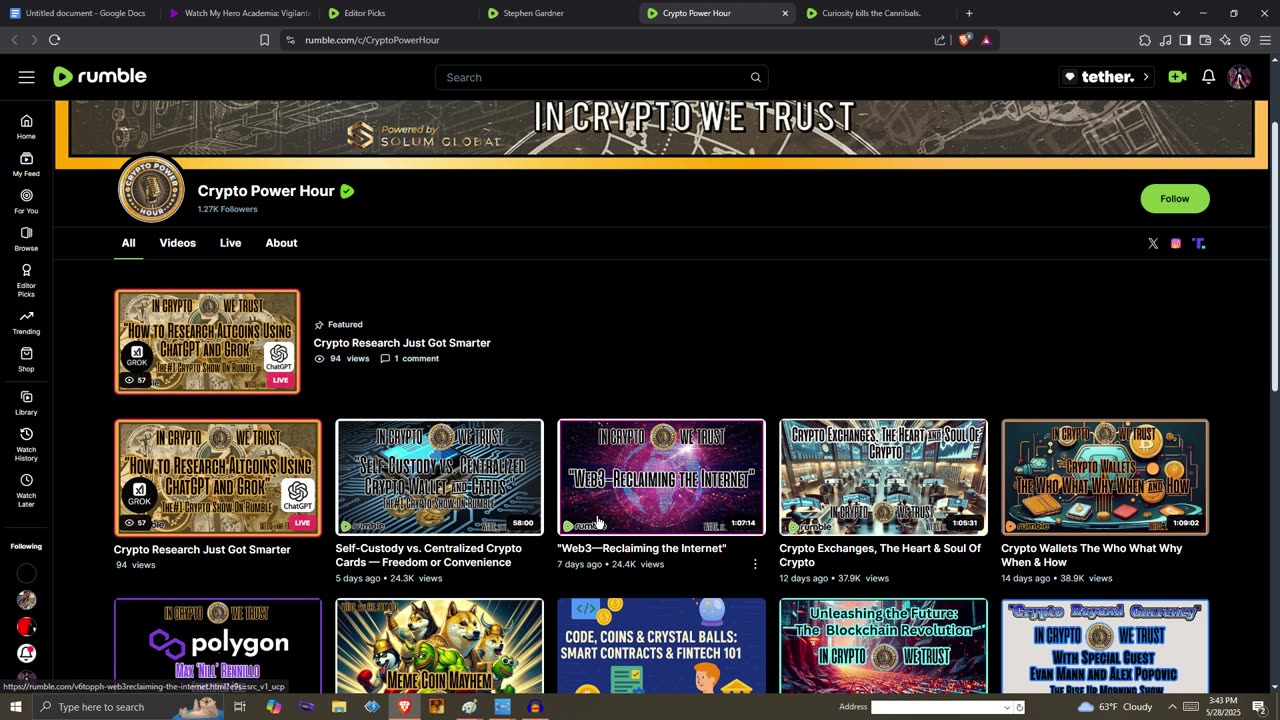Open the channel's Truth Social link
The image size is (1280, 720).
click(x=1199, y=243)
